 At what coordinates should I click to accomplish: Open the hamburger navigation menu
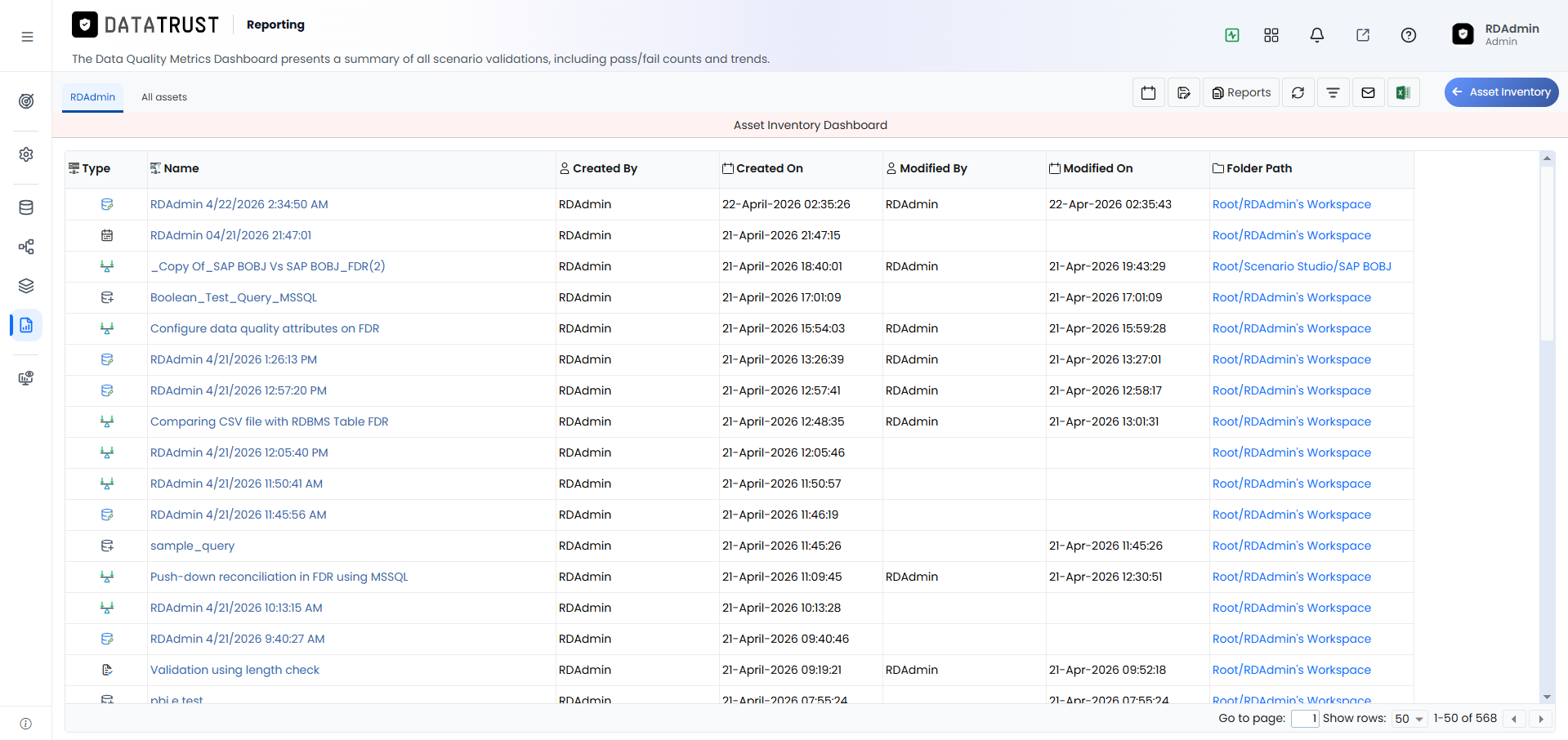click(27, 37)
